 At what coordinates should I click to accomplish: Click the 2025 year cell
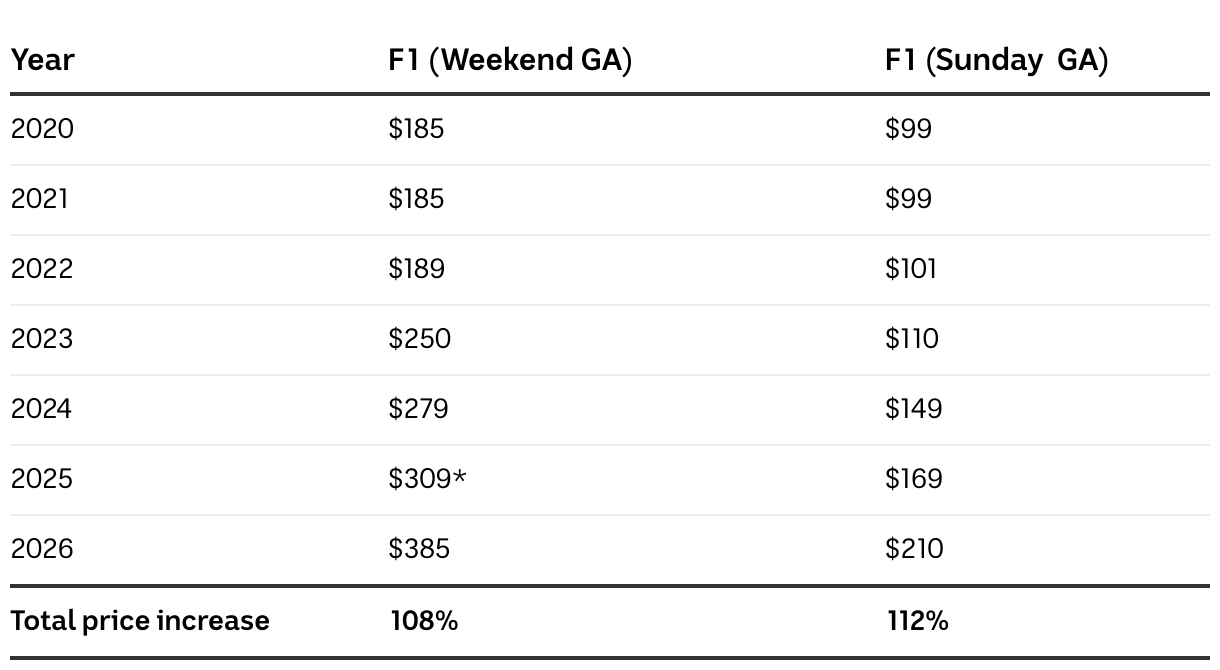(x=42, y=479)
